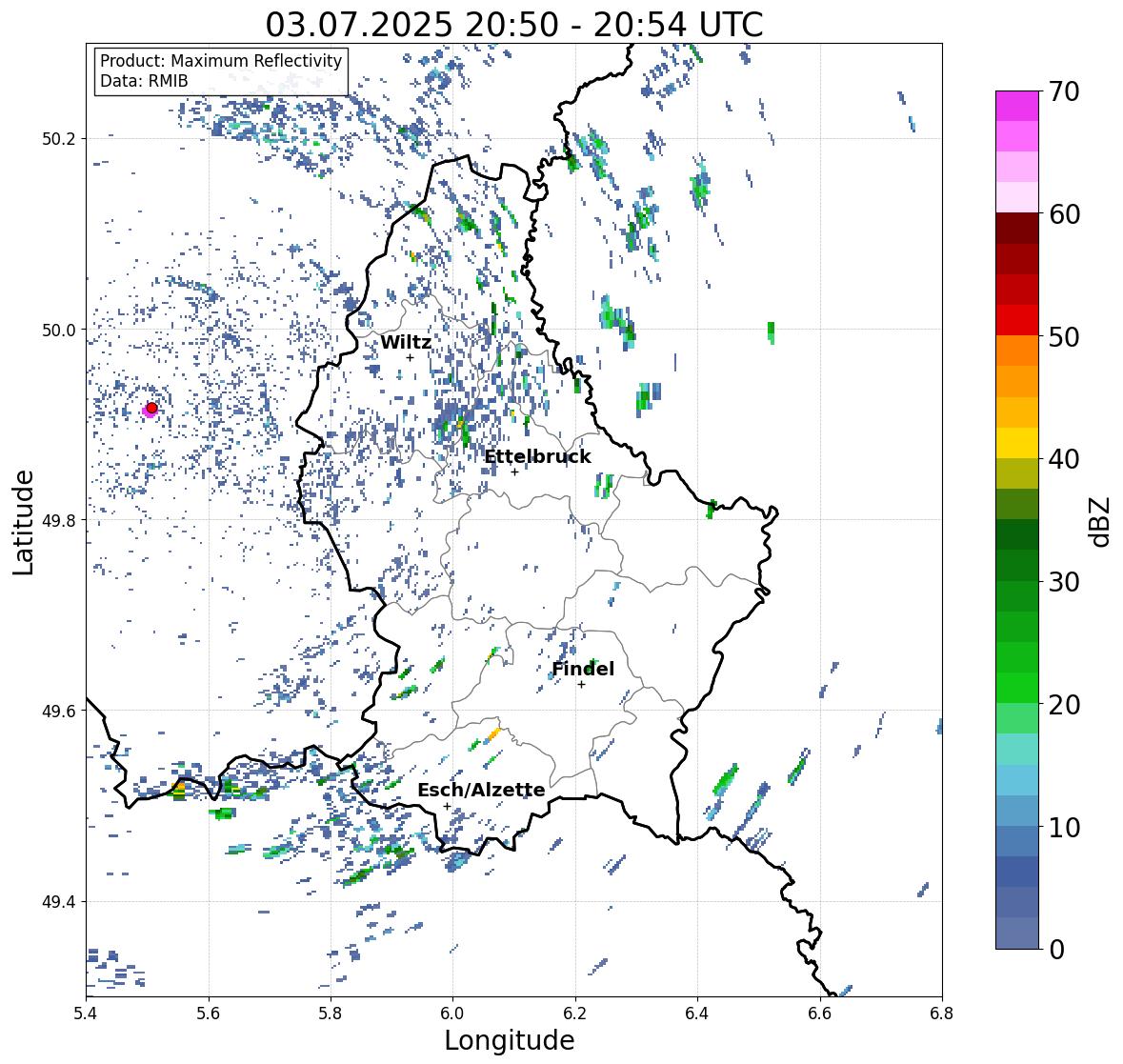Click the yellow 40 dBZ colorbar segment

[1017, 443]
